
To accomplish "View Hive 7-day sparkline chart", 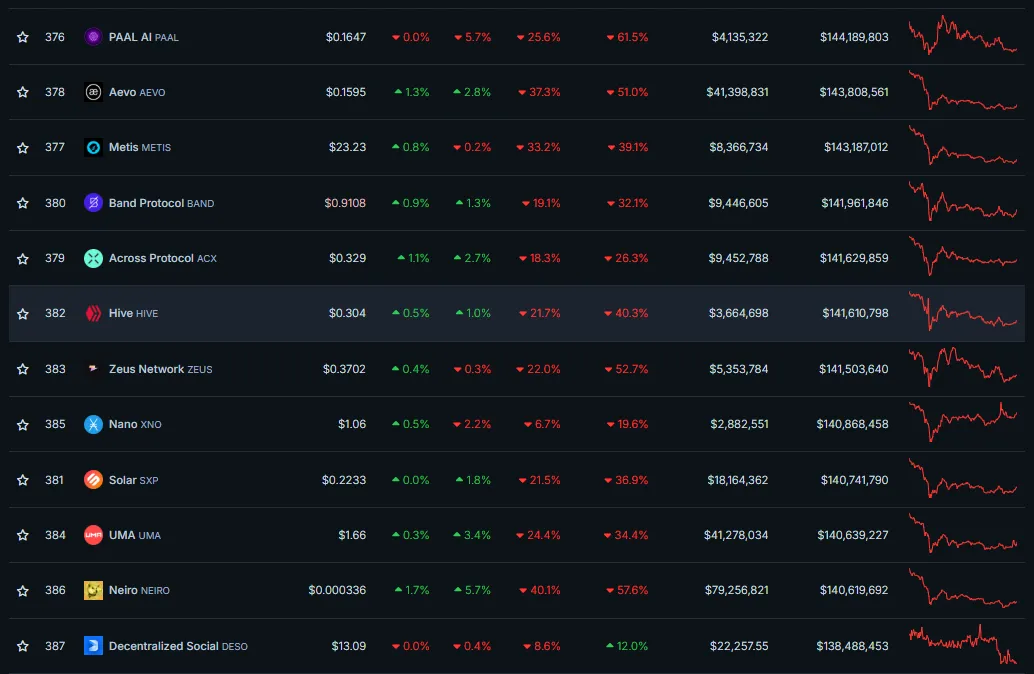I will [x=963, y=311].
